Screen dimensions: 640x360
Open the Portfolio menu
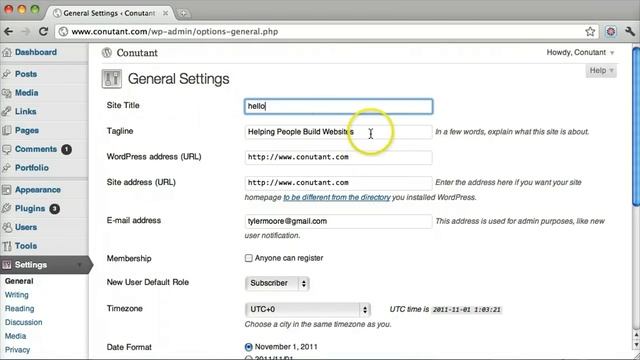point(32,168)
